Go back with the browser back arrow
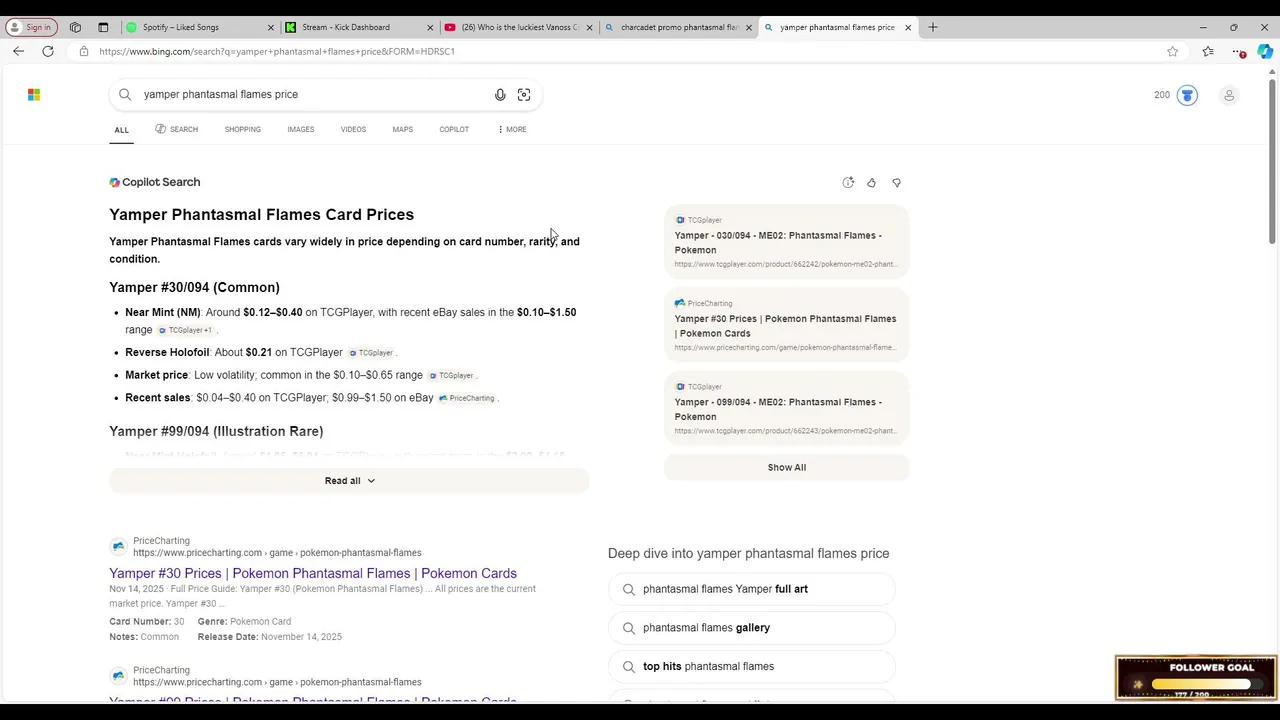1280x720 pixels. [19, 51]
